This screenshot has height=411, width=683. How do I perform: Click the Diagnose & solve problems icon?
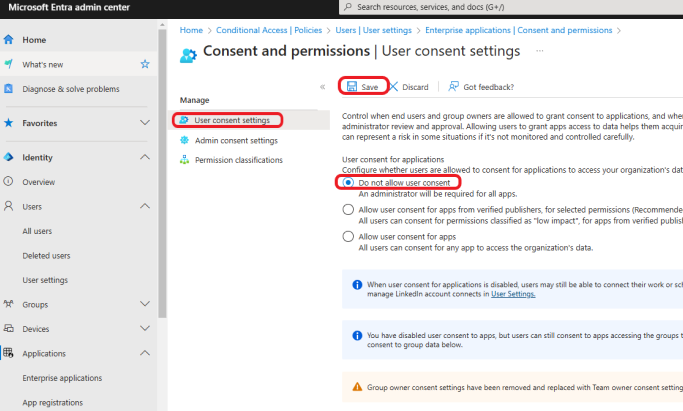coord(8,89)
